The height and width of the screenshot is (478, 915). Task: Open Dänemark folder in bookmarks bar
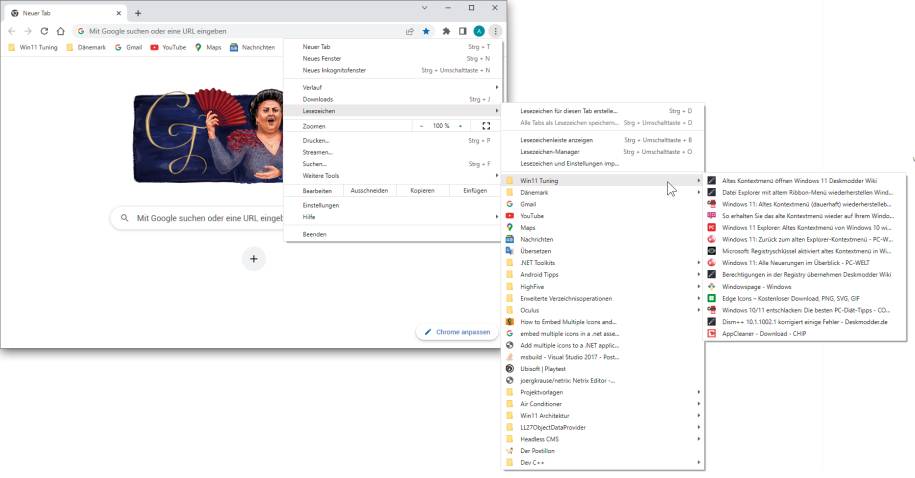[86, 47]
